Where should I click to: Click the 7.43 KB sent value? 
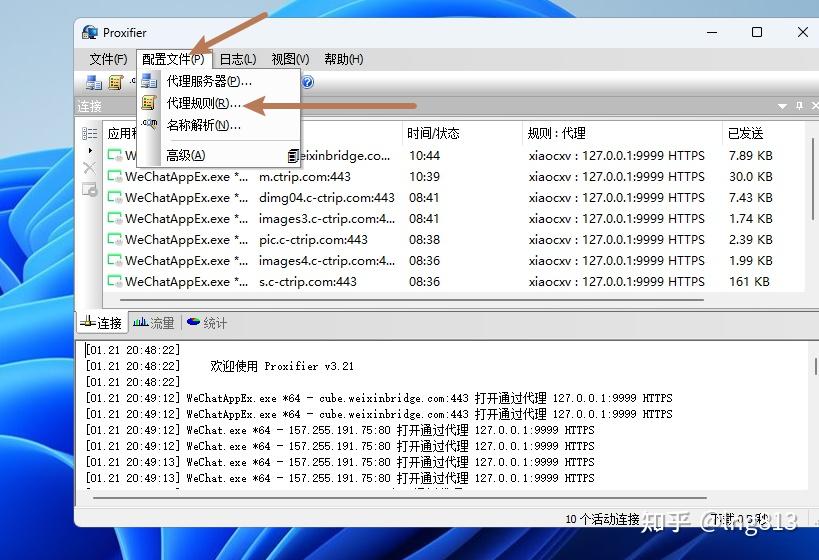[x=751, y=197]
